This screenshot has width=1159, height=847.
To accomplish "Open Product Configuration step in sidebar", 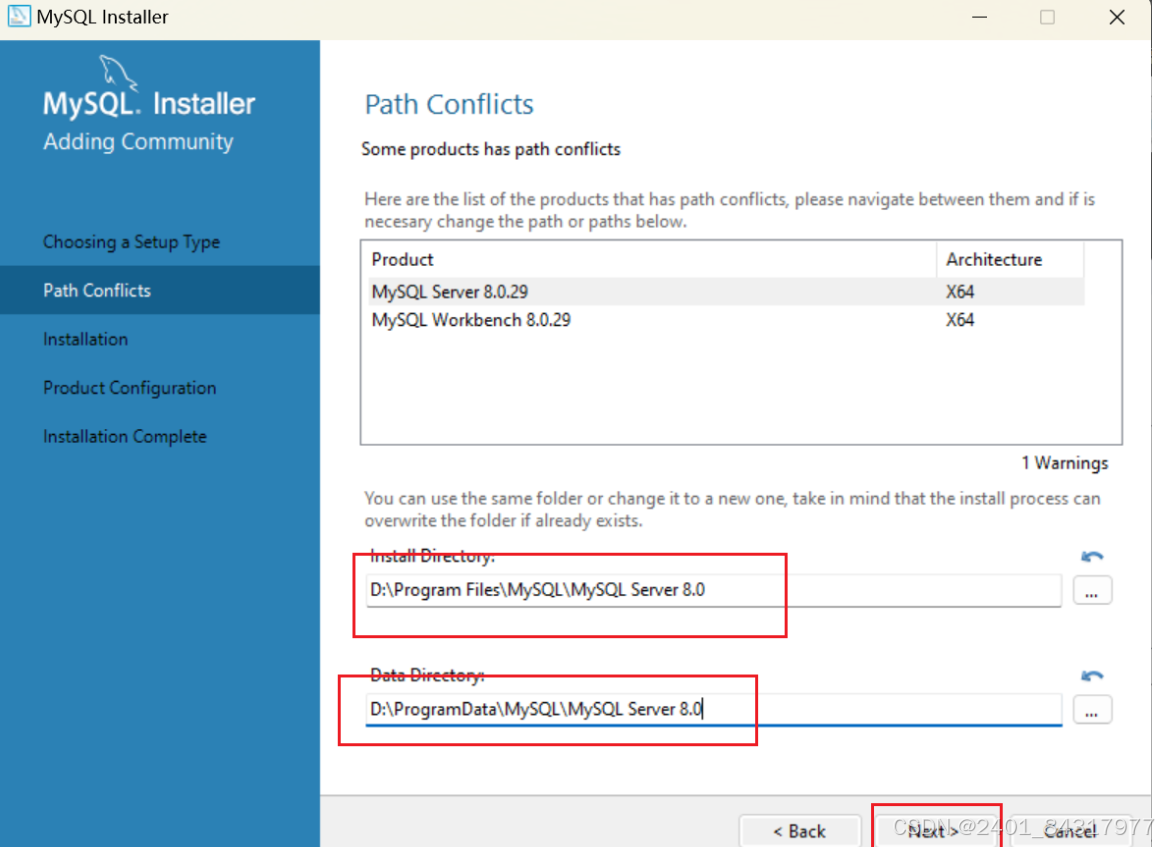I will [x=130, y=388].
